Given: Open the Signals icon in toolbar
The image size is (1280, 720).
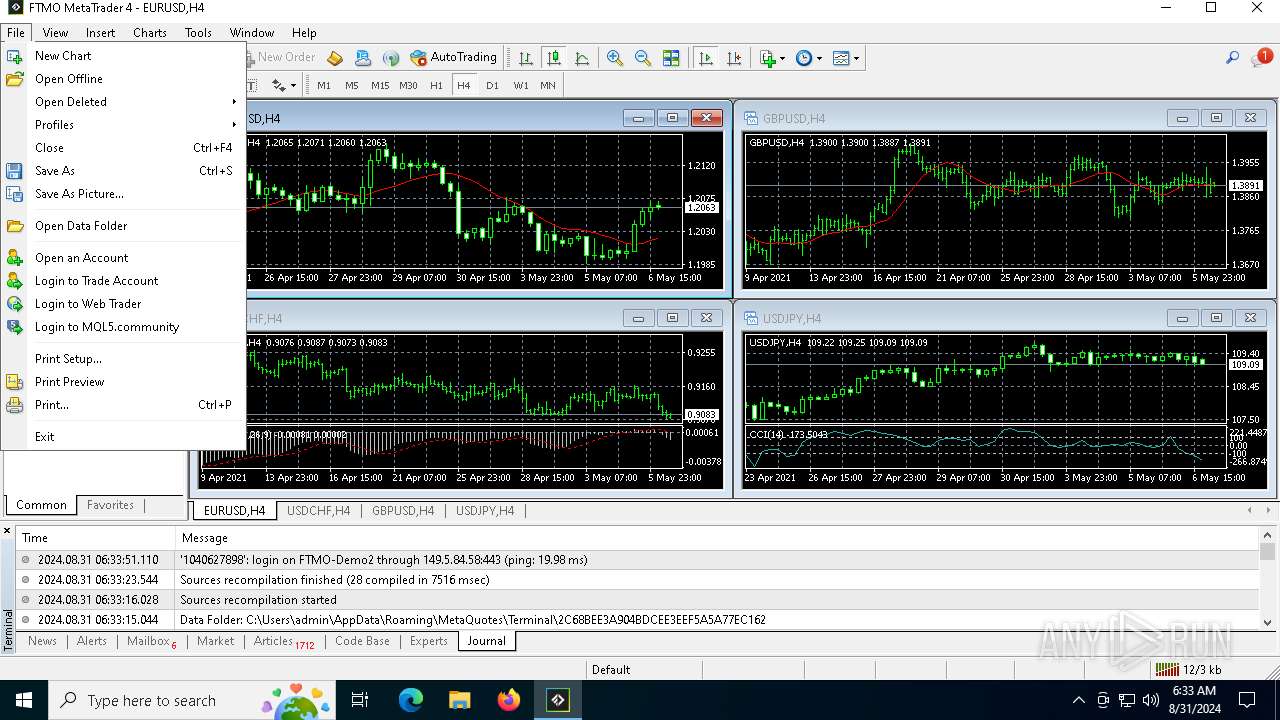Looking at the screenshot, I should [391, 58].
